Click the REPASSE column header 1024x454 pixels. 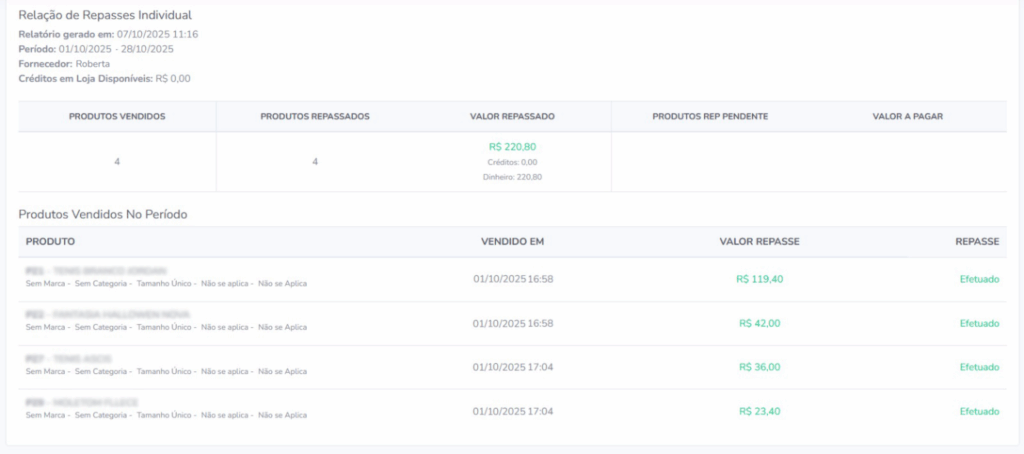[977, 242]
